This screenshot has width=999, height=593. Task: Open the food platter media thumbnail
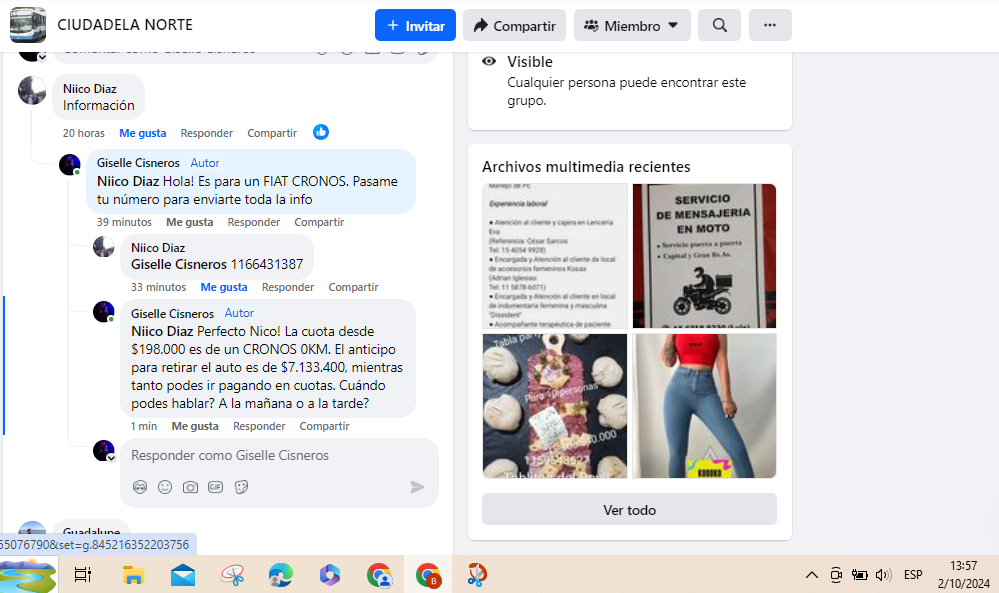(x=555, y=406)
